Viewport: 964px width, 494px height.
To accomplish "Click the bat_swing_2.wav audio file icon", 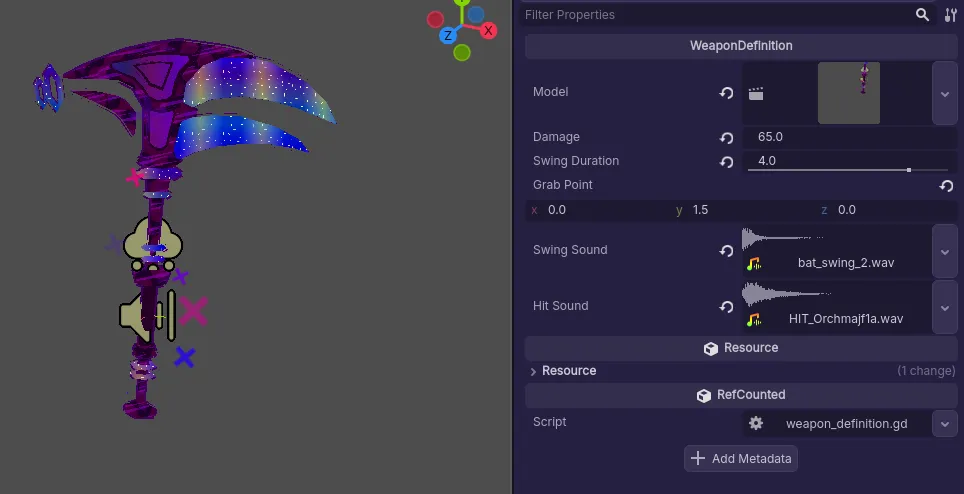I will pos(754,264).
